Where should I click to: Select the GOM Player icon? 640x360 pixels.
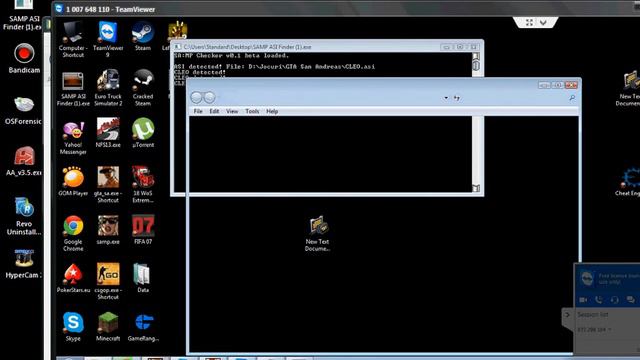pos(73,182)
